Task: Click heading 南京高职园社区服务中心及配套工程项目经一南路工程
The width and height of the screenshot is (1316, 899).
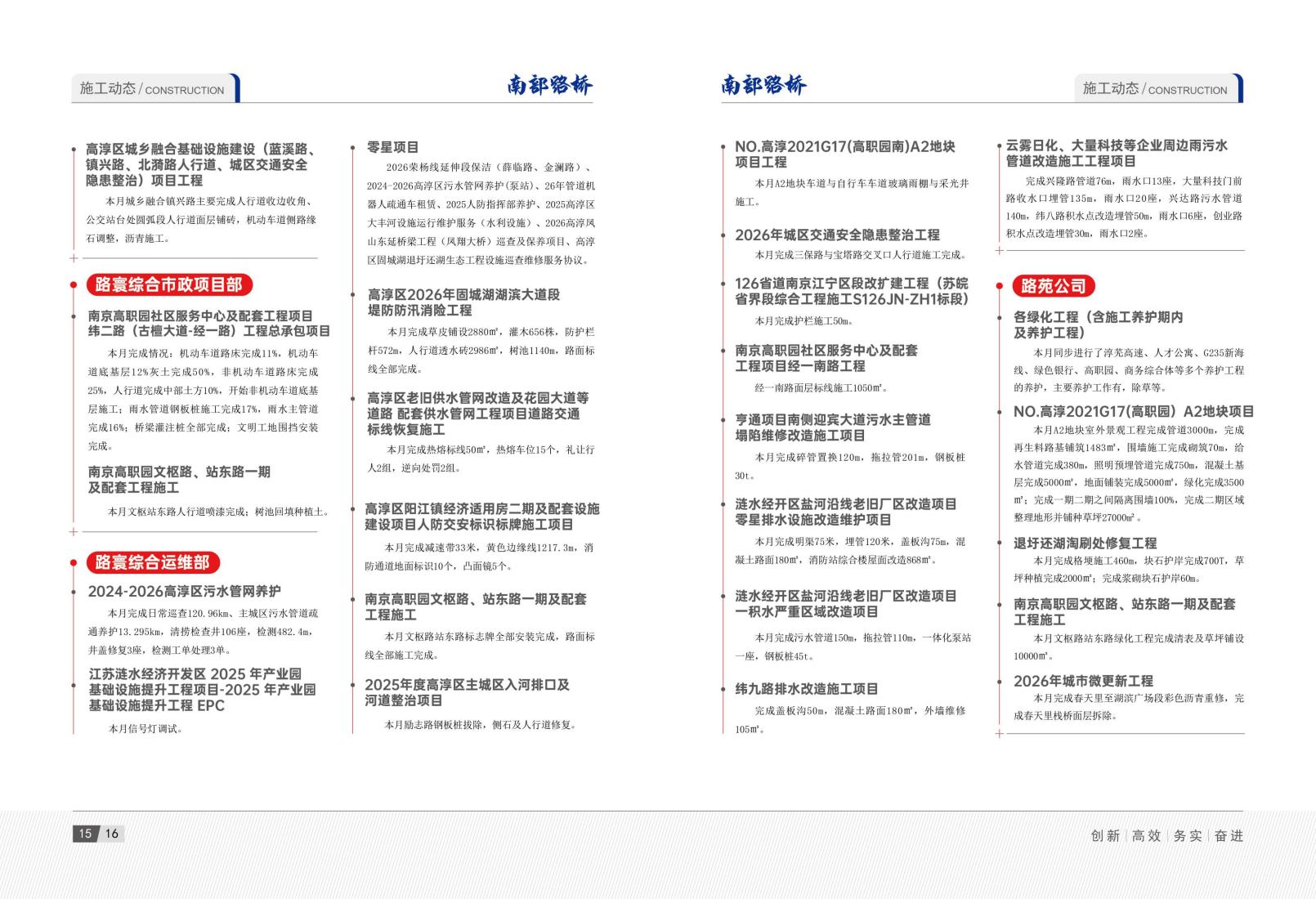Action: pyautogui.click(x=826, y=358)
